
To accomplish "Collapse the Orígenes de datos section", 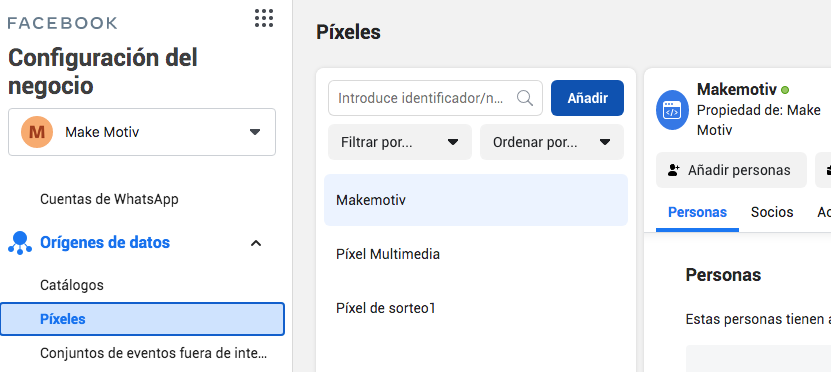I will [256, 243].
